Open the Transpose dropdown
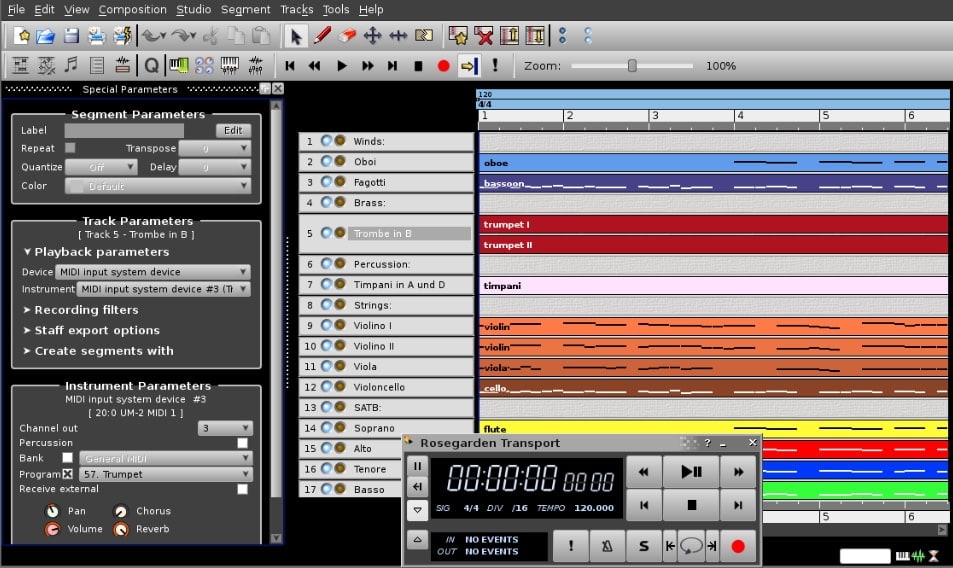953x568 pixels. click(x=215, y=148)
